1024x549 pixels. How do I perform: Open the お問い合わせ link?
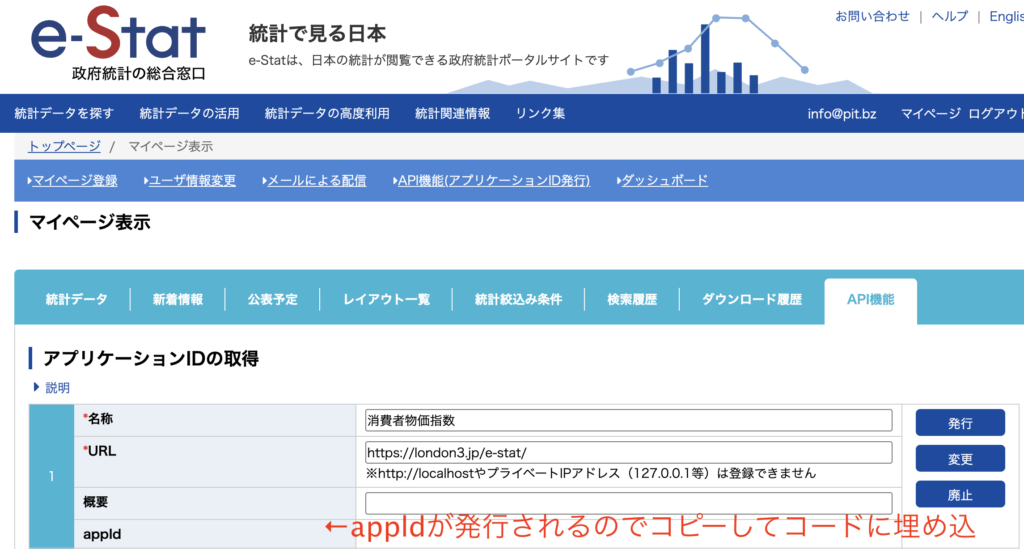tap(872, 16)
